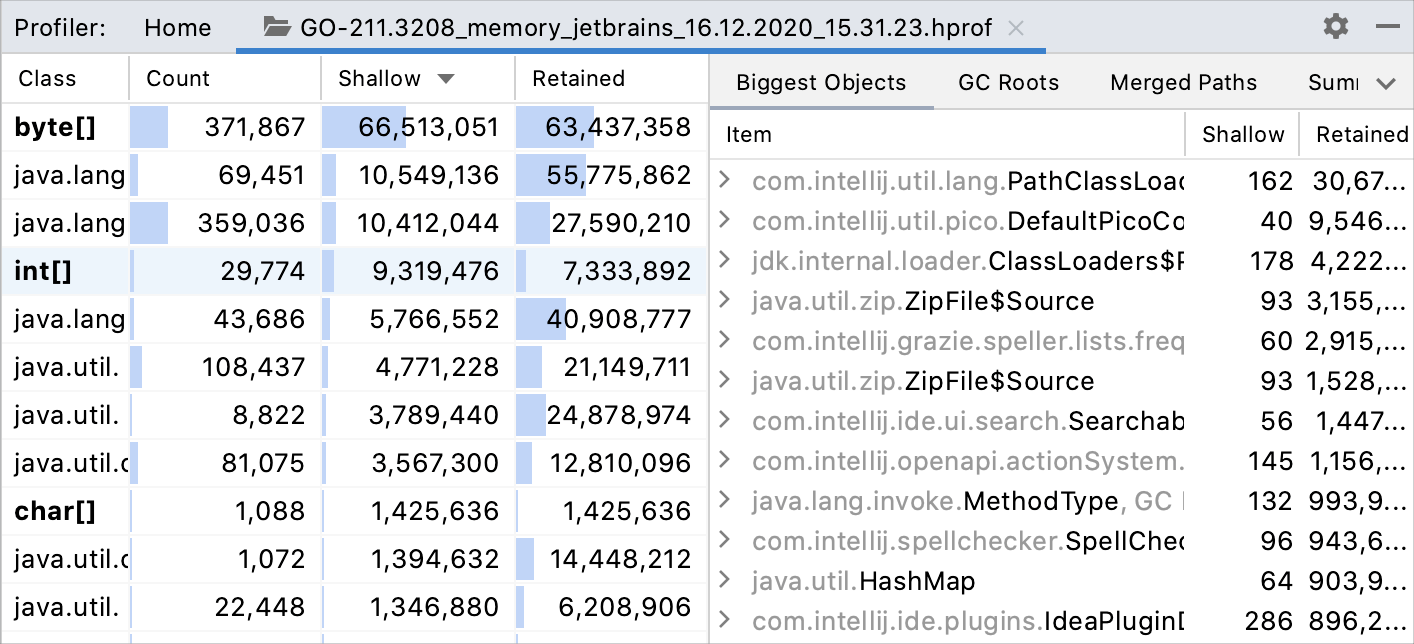Expand the java.util.HashMap item

click(726, 581)
